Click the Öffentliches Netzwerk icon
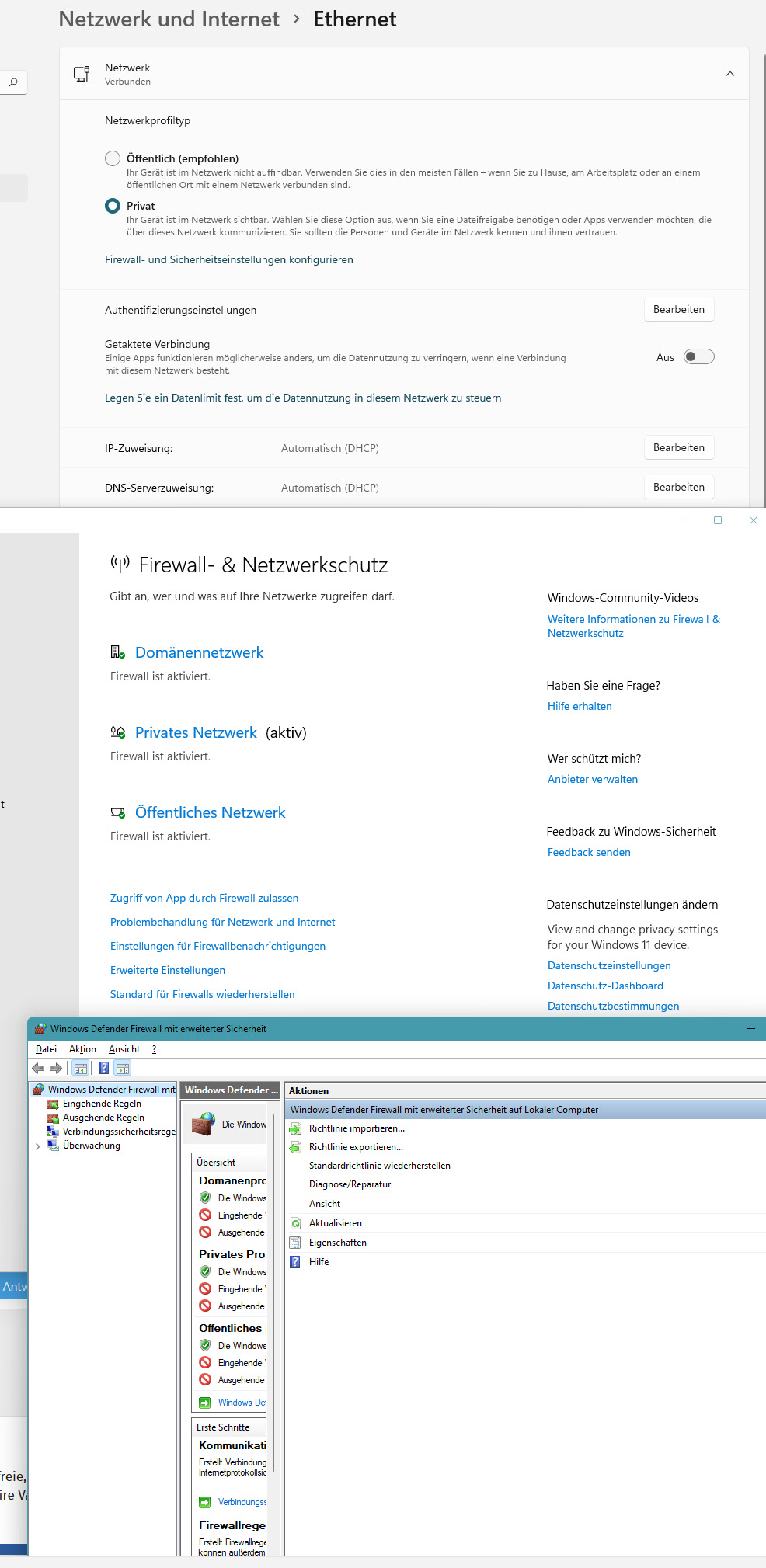The width and height of the screenshot is (766, 1568). pos(118,812)
